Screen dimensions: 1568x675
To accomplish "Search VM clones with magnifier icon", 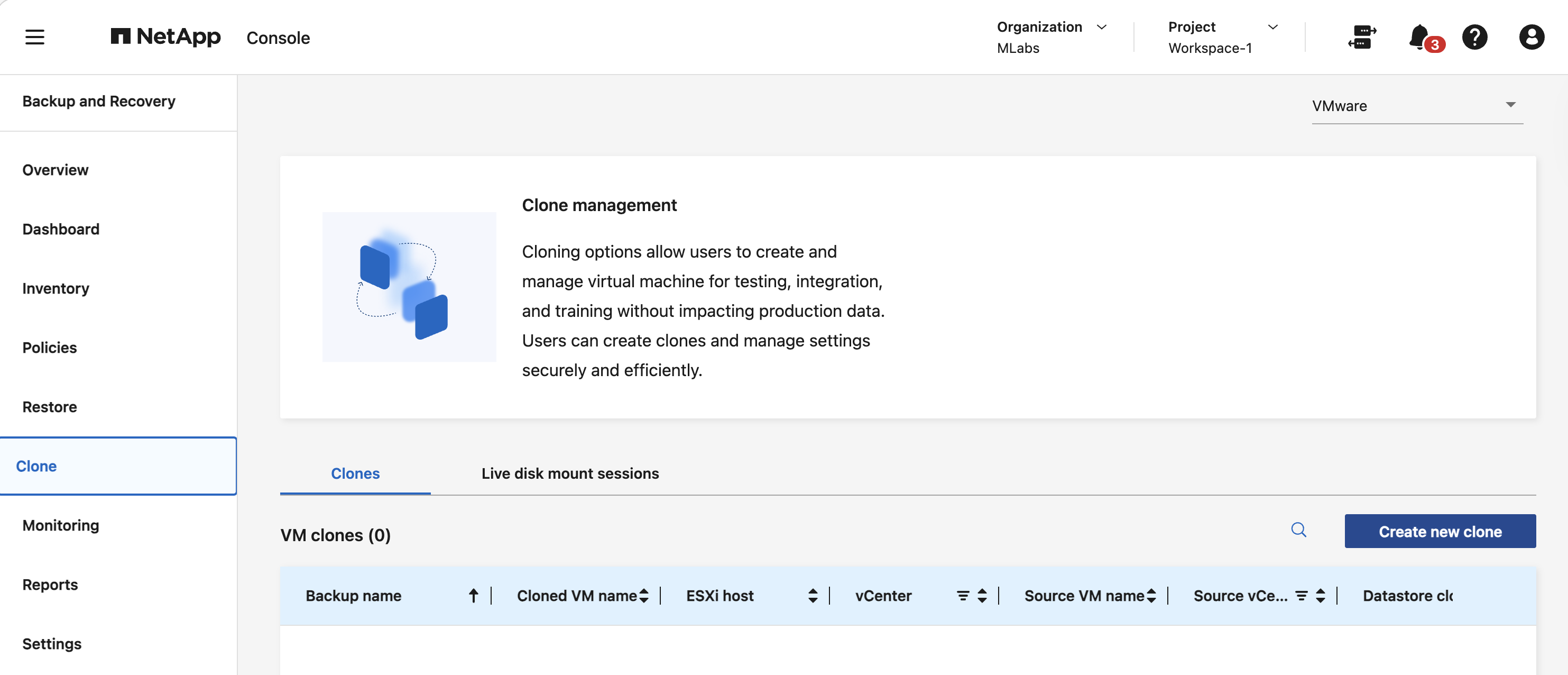I will [1298, 530].
